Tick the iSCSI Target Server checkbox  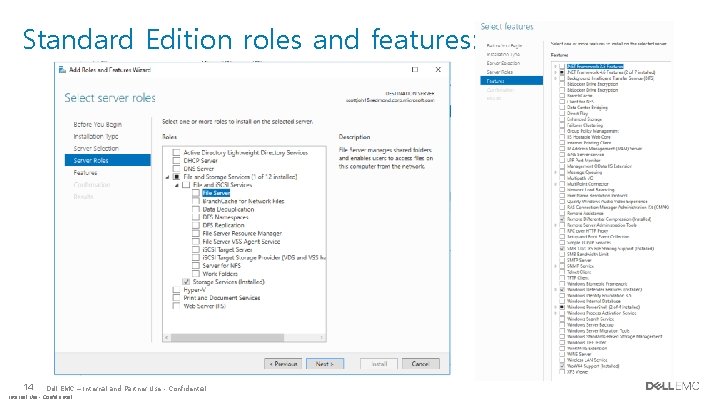(196, 249)
